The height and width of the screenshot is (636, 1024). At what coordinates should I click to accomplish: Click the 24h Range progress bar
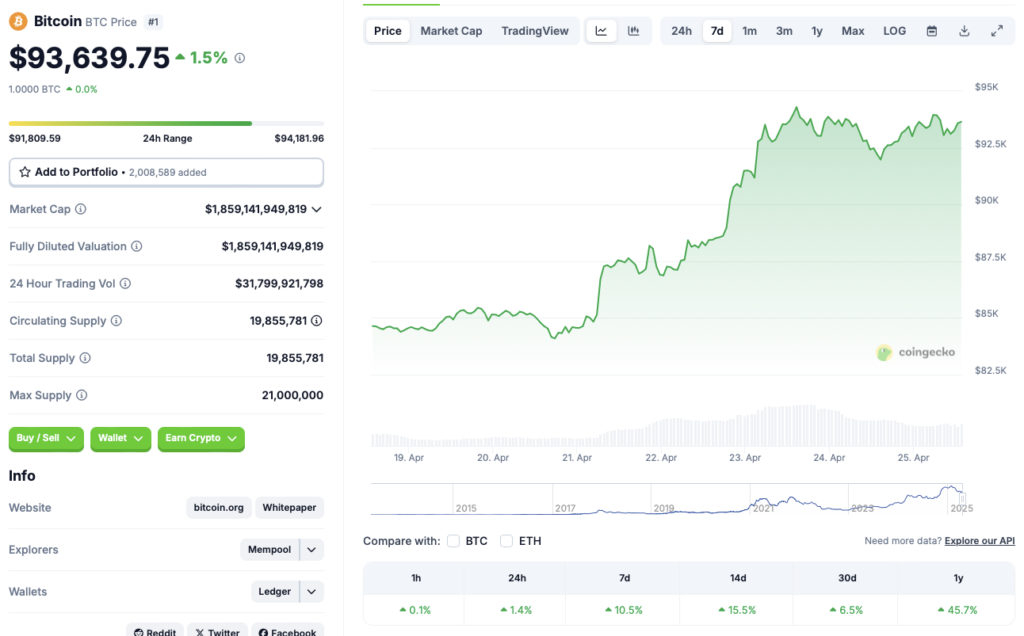[166, 123]
